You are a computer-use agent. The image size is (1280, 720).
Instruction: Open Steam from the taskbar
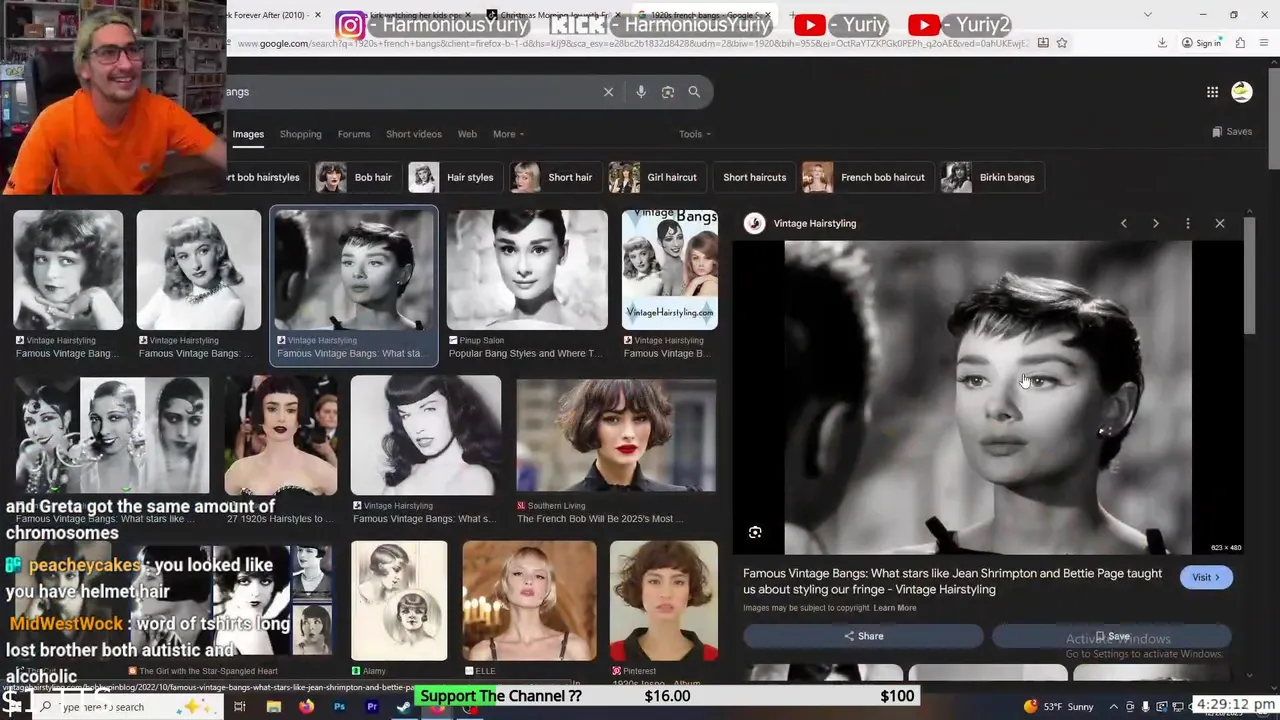point(404,707)
